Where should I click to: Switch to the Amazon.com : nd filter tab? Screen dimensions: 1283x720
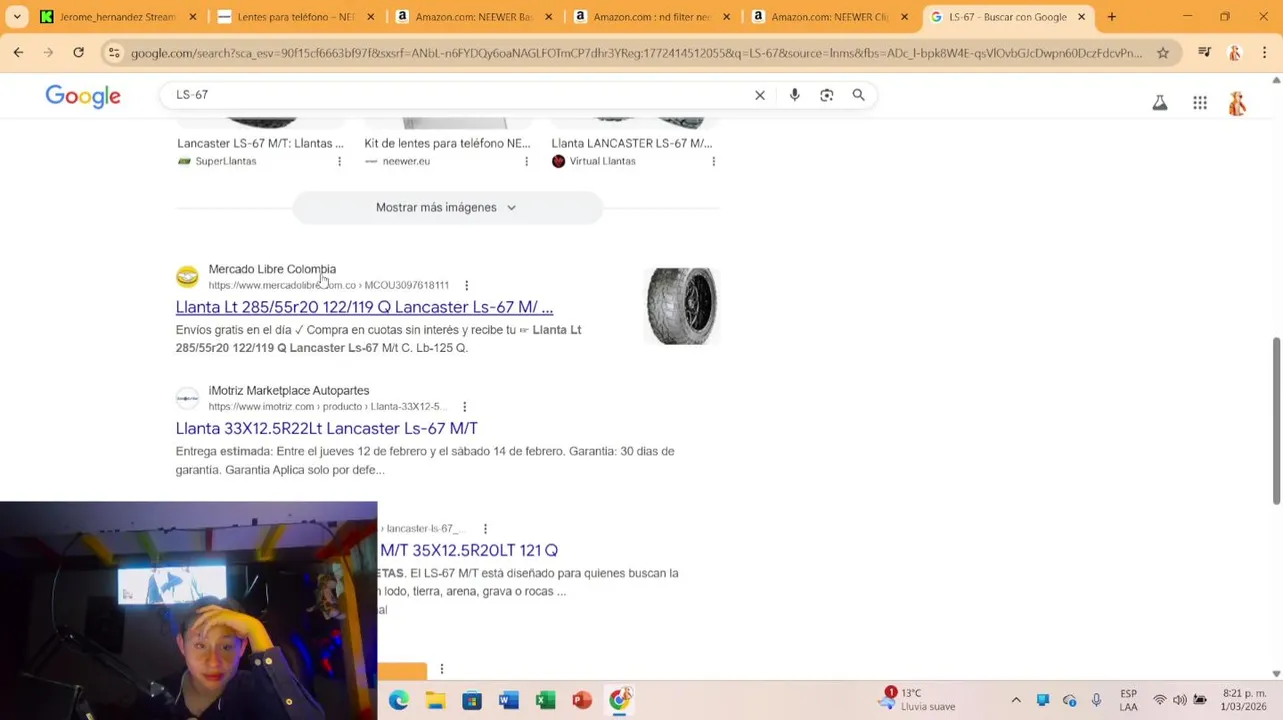[652, 17]
